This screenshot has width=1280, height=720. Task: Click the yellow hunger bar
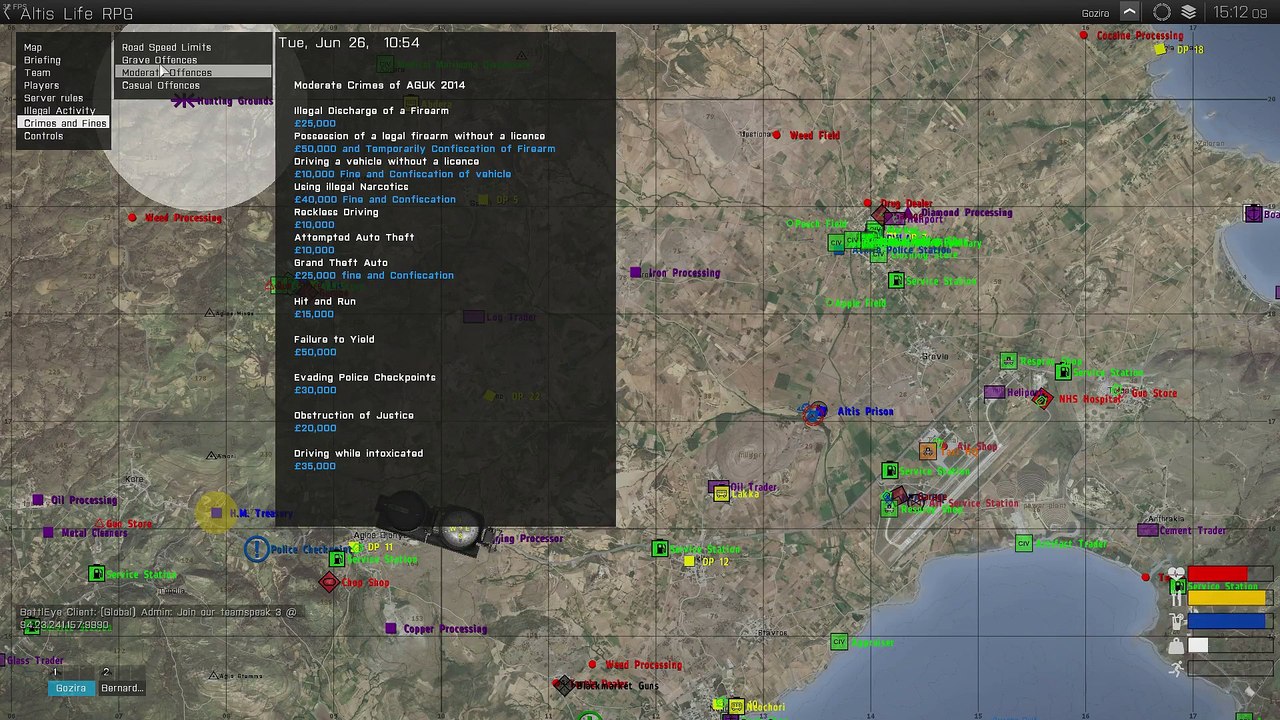pyautogui.click(x=1227, y=598)
